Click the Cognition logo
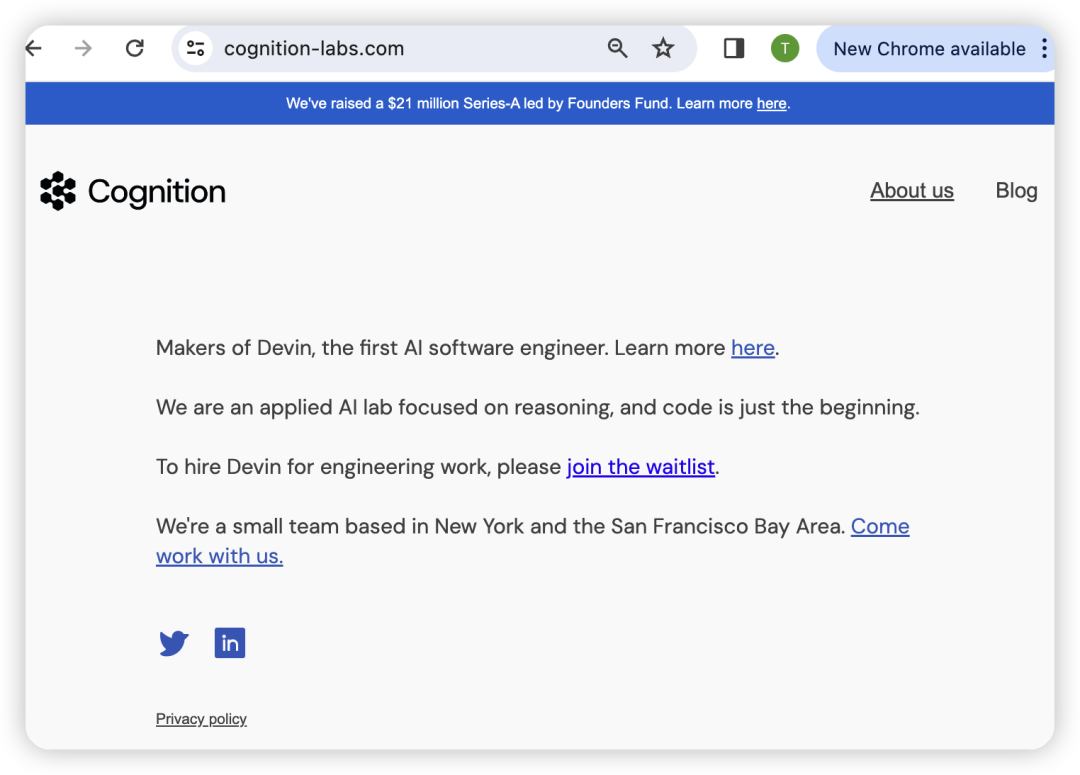The image size is (1080, 775). tap(133, 191)
